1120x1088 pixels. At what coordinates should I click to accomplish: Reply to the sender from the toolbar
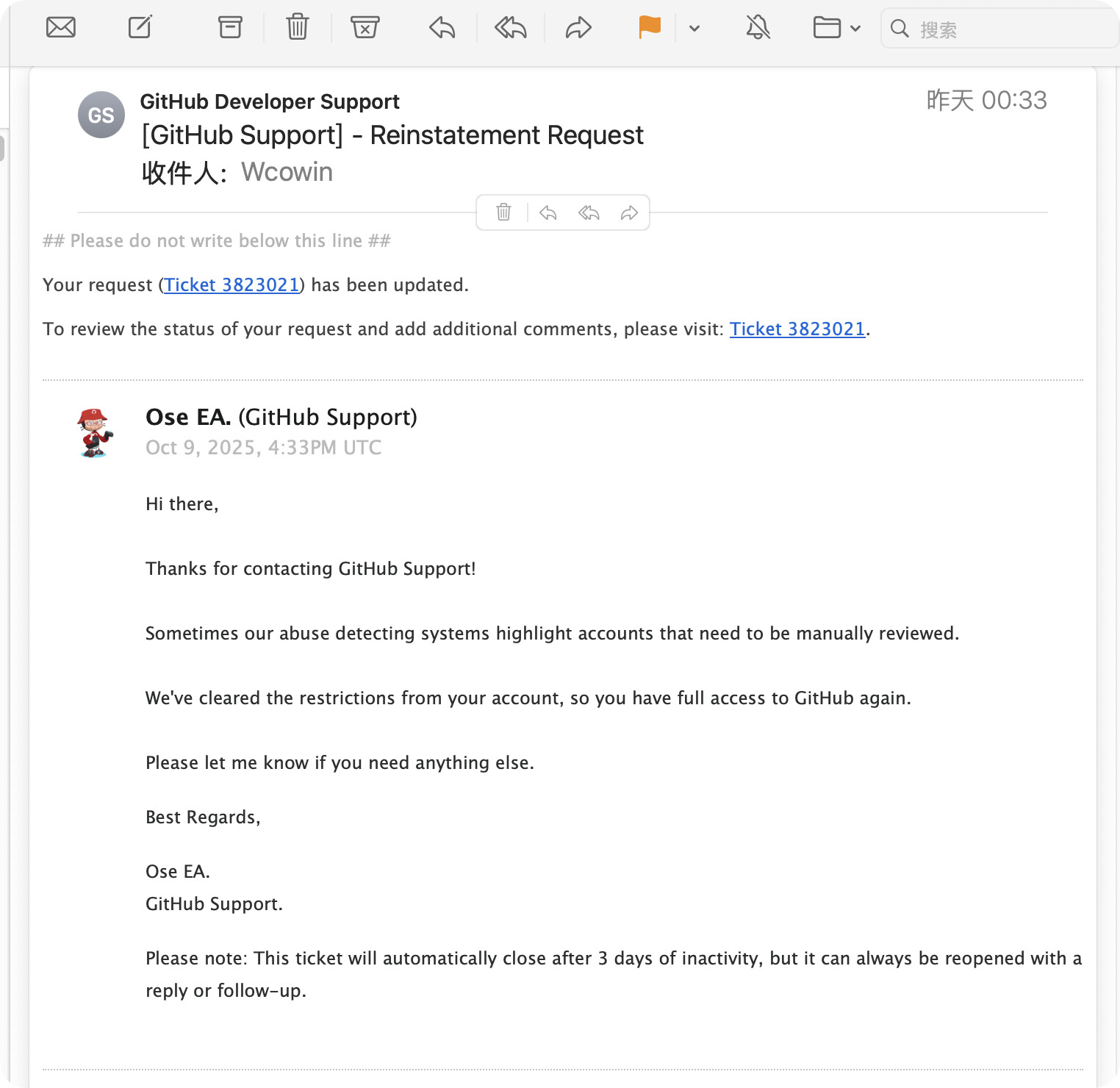point(442,28)
